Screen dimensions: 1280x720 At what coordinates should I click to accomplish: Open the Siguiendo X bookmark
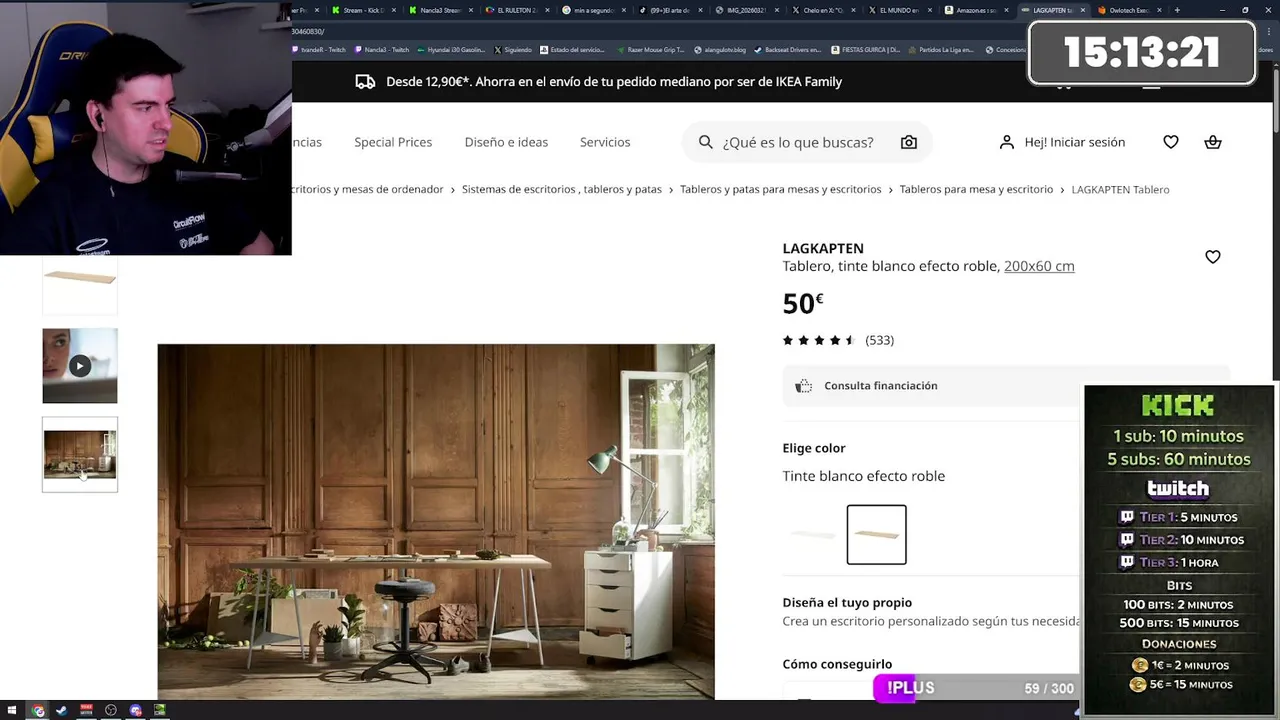(513, 49)
